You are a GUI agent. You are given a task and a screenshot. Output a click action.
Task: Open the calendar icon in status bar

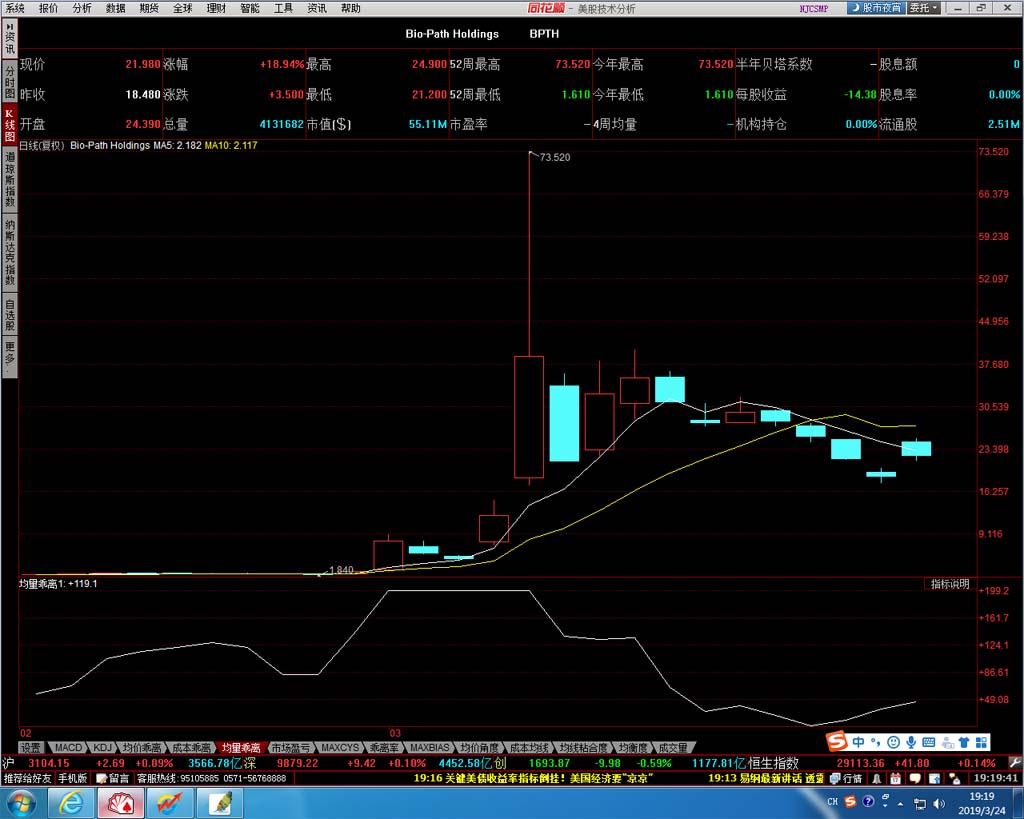(x=895, y=779)
